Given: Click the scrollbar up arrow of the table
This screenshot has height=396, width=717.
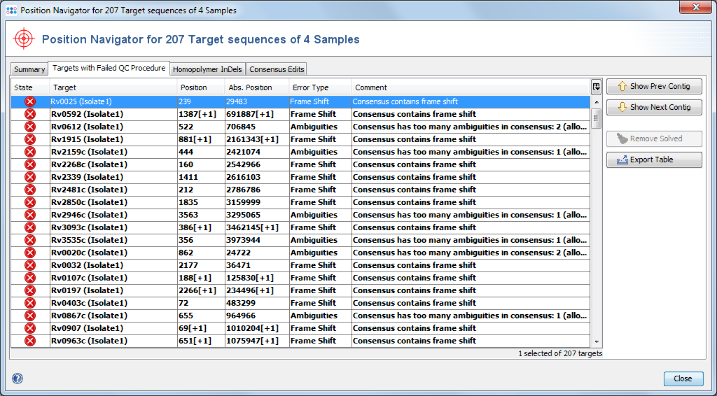Looking at the screenshot, I should pos(596,102).
